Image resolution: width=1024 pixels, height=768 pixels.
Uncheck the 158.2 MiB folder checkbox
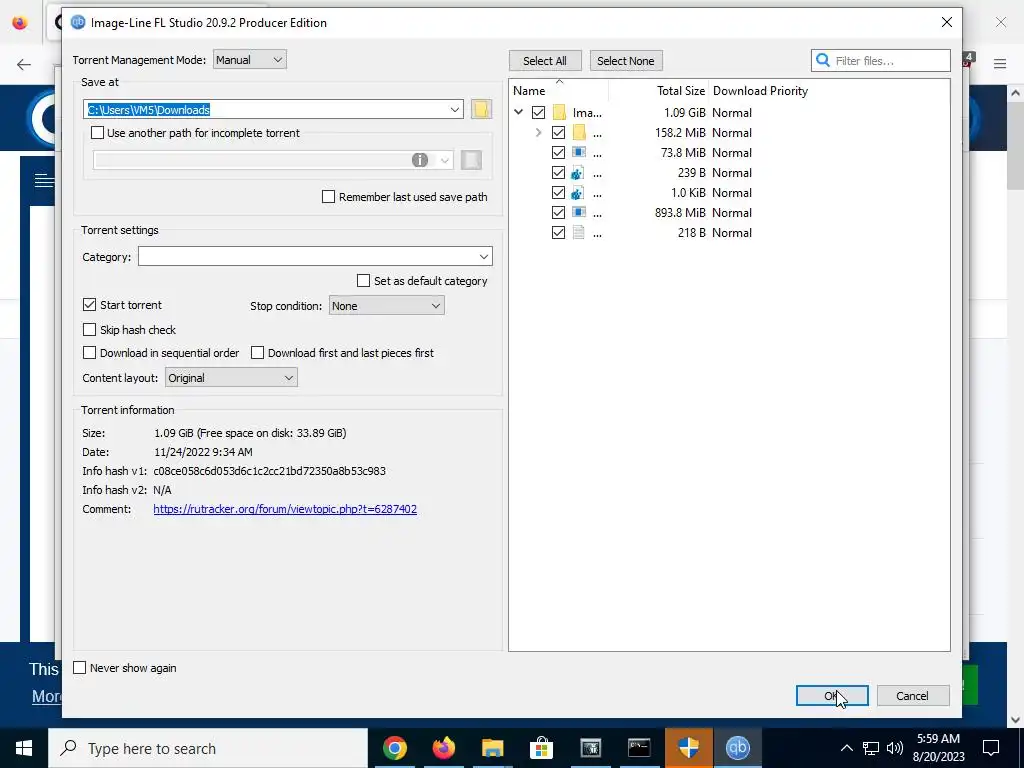click(x=558, y=133)
